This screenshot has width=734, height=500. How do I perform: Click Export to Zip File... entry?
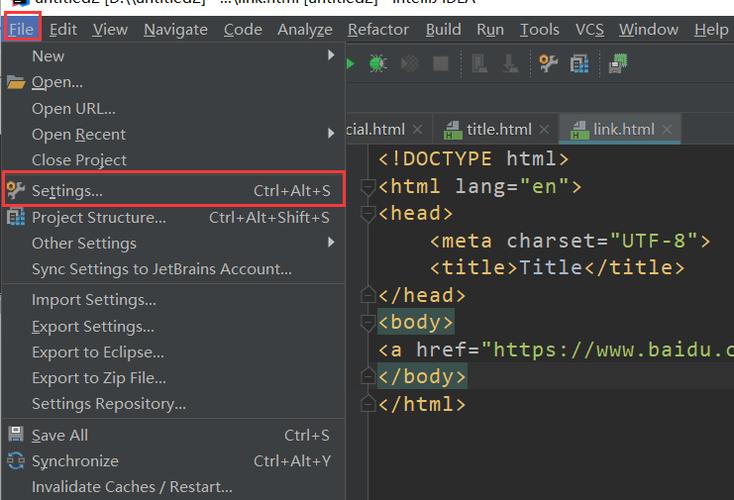point(99,378)
